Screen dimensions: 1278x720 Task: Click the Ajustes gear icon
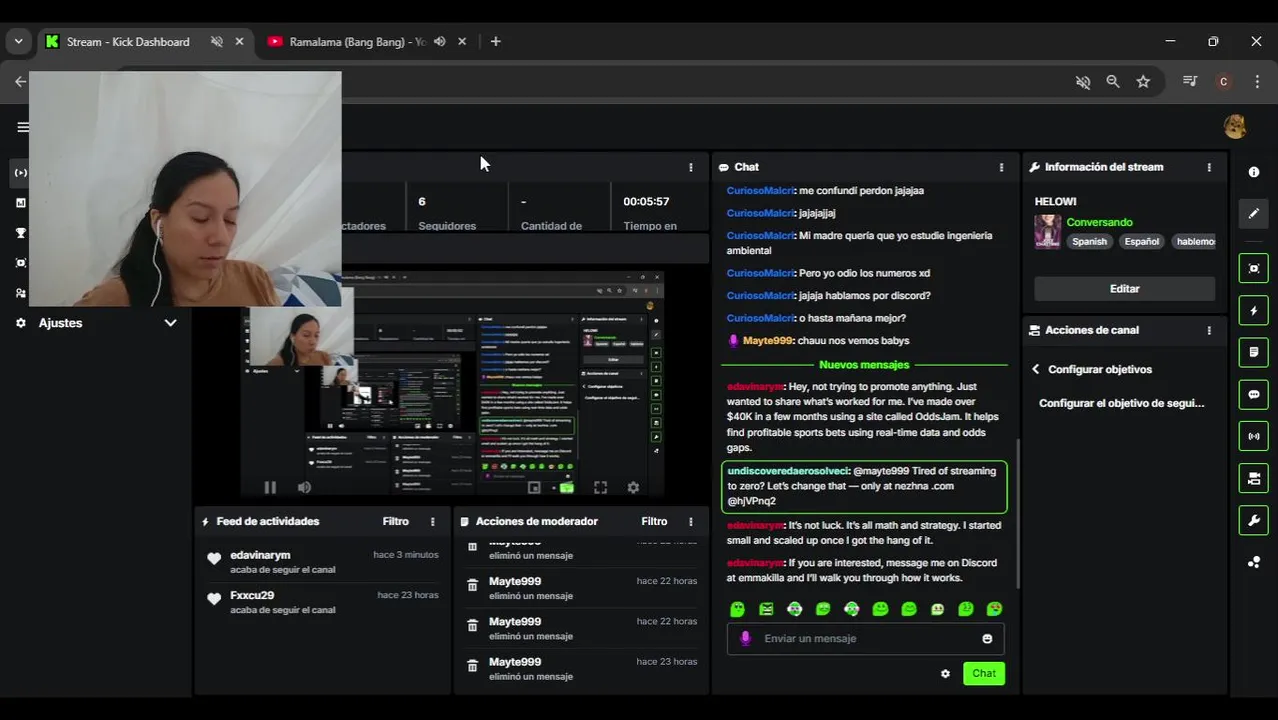tap(21, 323)
